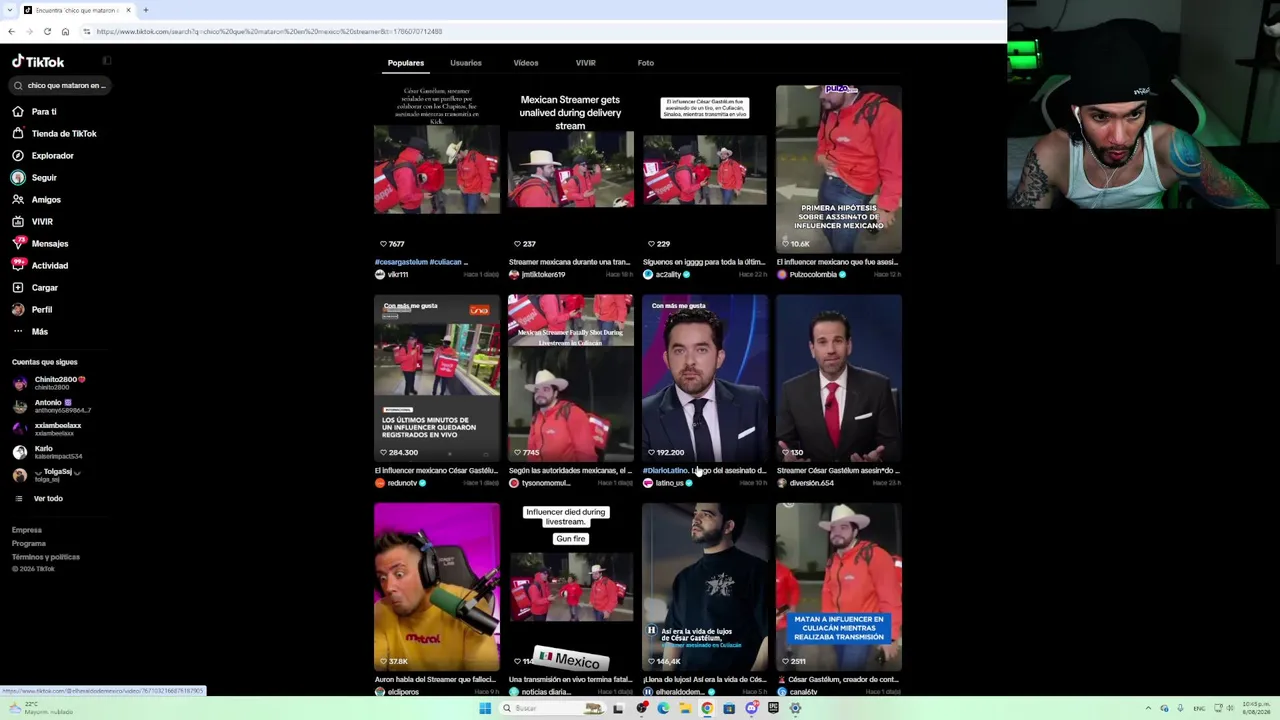Image resolution: width=1280 pixels, height=720 pixels.
Task: Open Microsoft Edge from the taskbar
Action: point(663,708)
